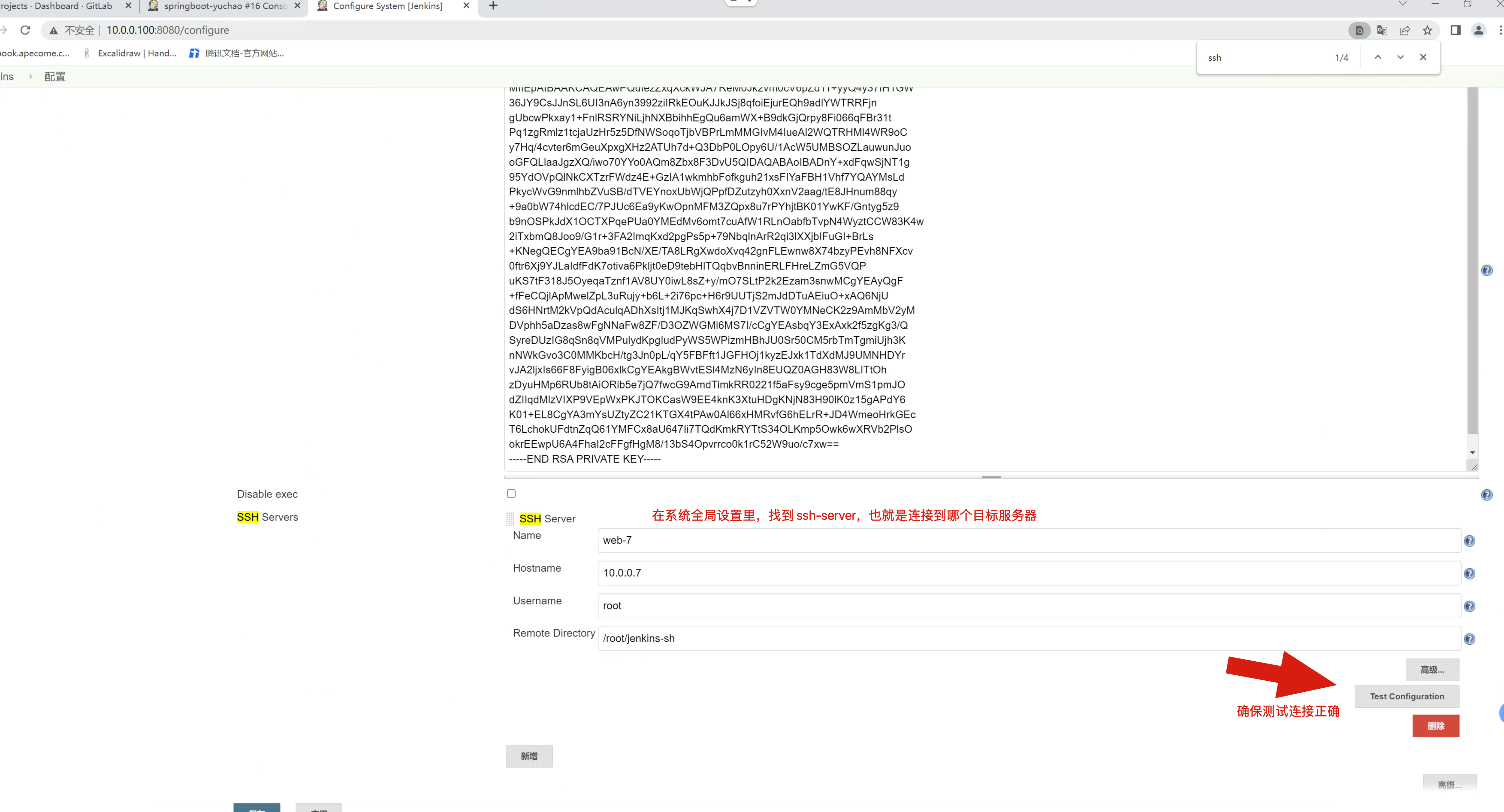Click the help icon next to Remote Directory
1504x812 pixels.
point(1469,639)
